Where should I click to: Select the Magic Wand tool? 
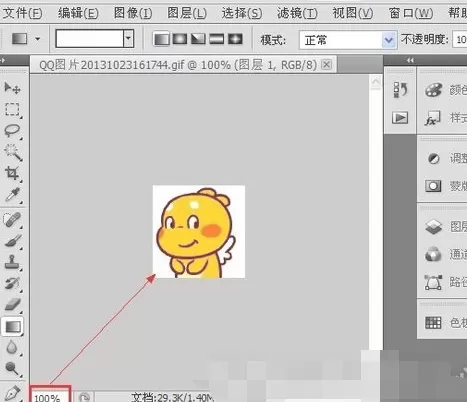13,152
